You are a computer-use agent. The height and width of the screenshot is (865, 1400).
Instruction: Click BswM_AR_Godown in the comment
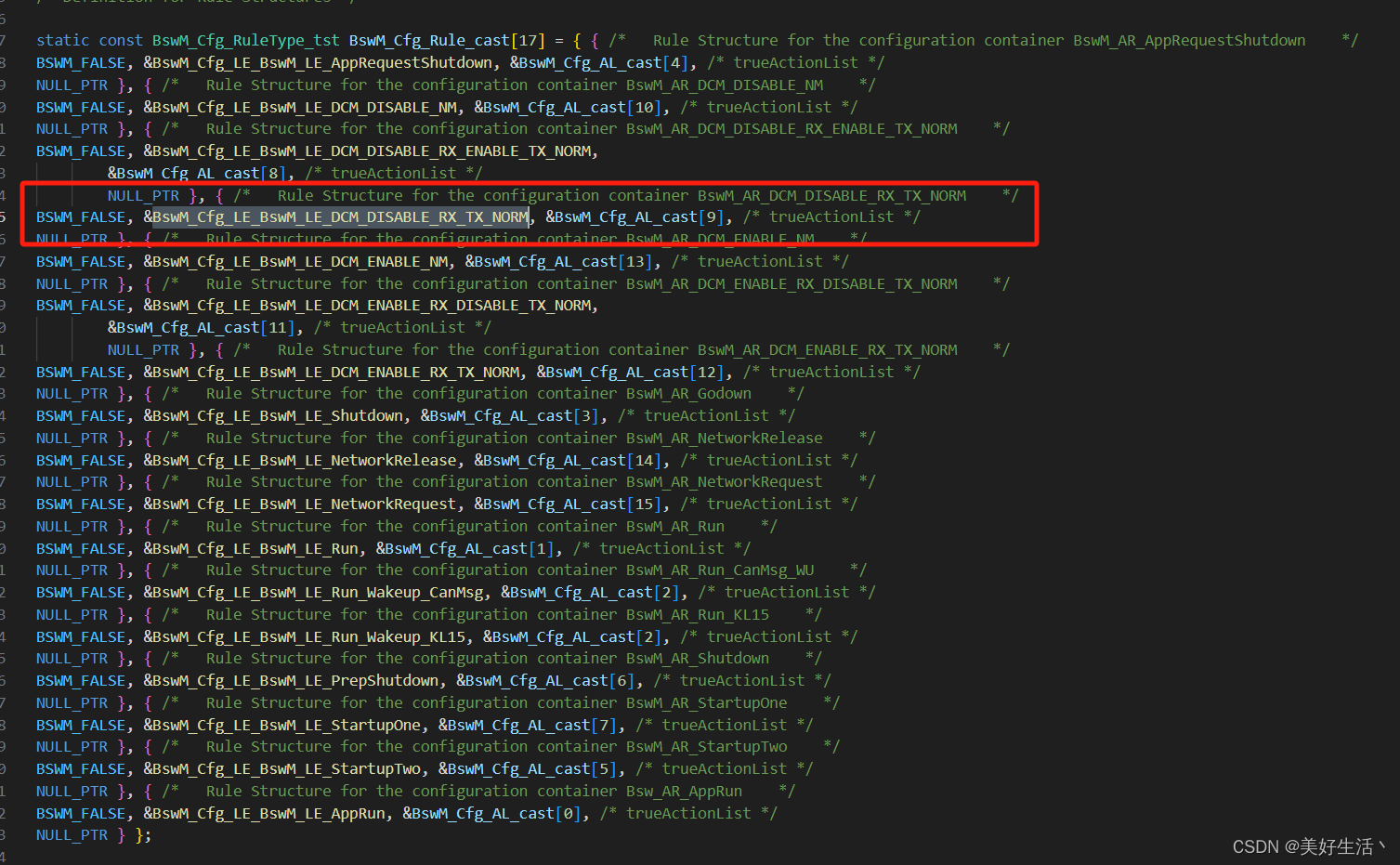tap(688, 393)
